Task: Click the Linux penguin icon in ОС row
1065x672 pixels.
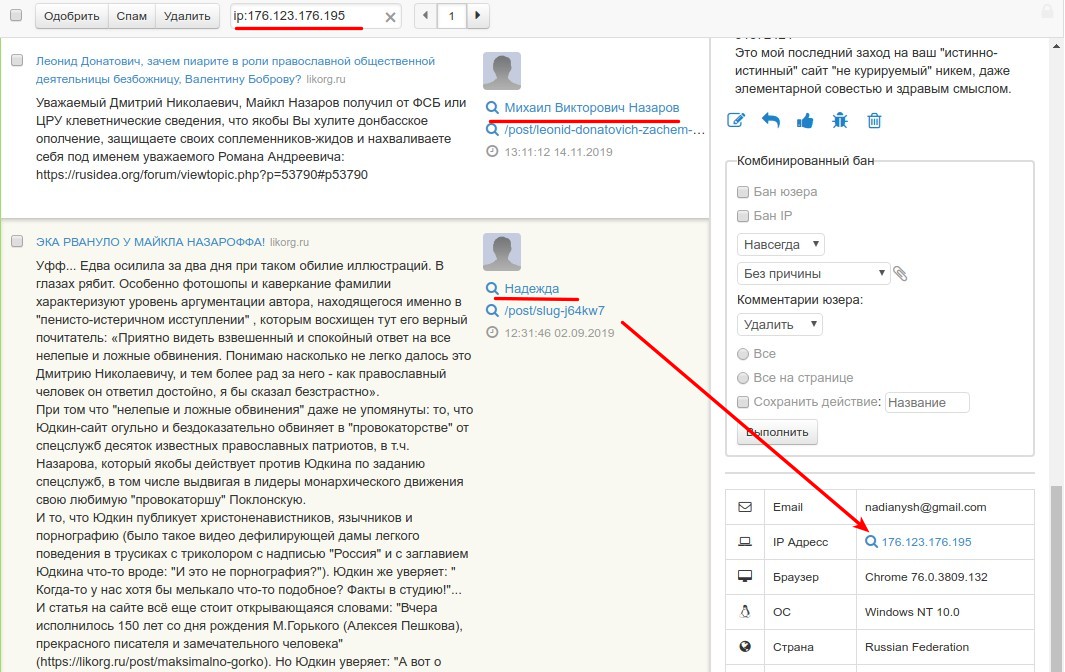Action: pos(745,612)
